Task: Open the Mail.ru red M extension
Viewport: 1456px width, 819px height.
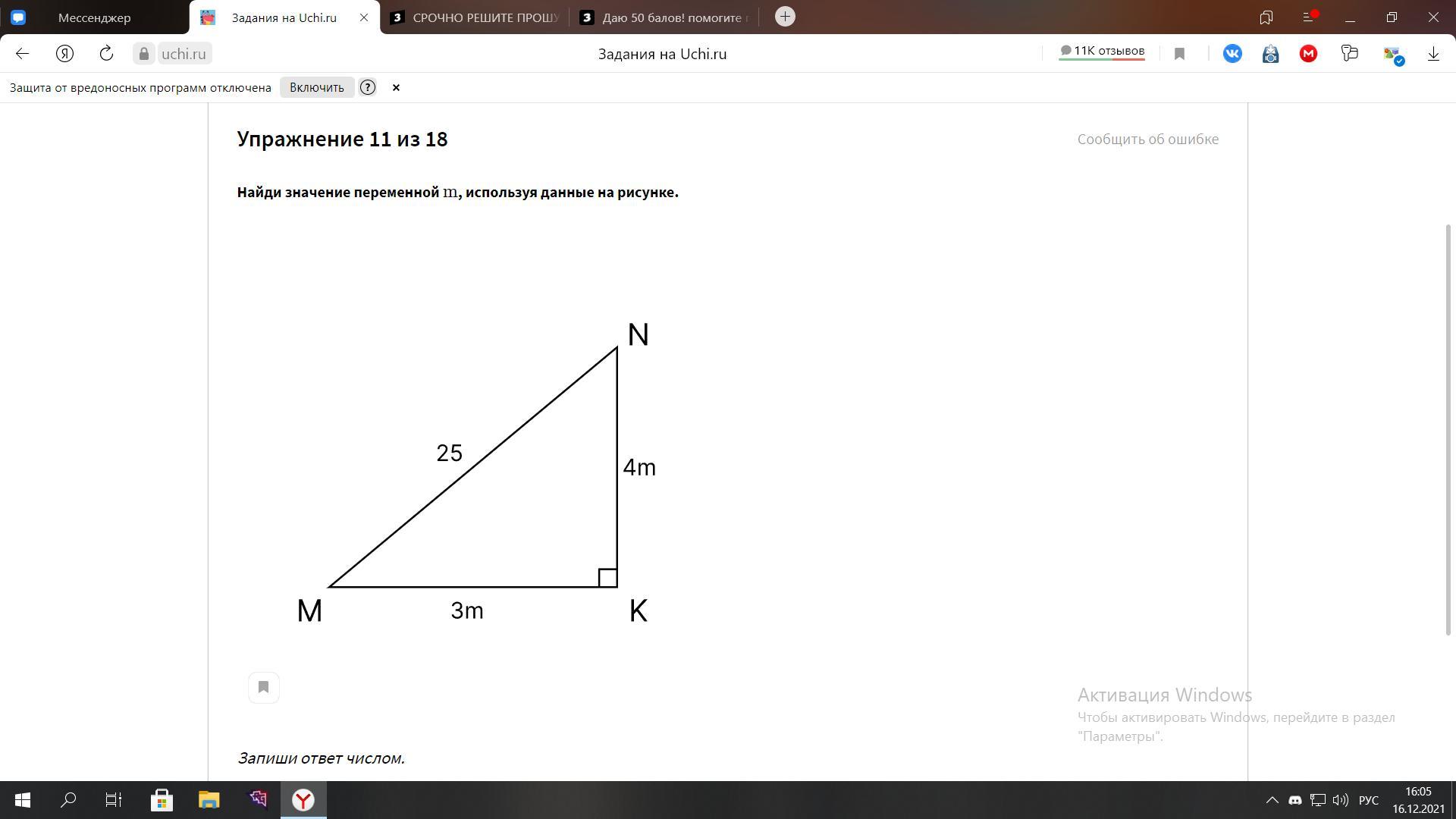Action: pos(1308,54)
